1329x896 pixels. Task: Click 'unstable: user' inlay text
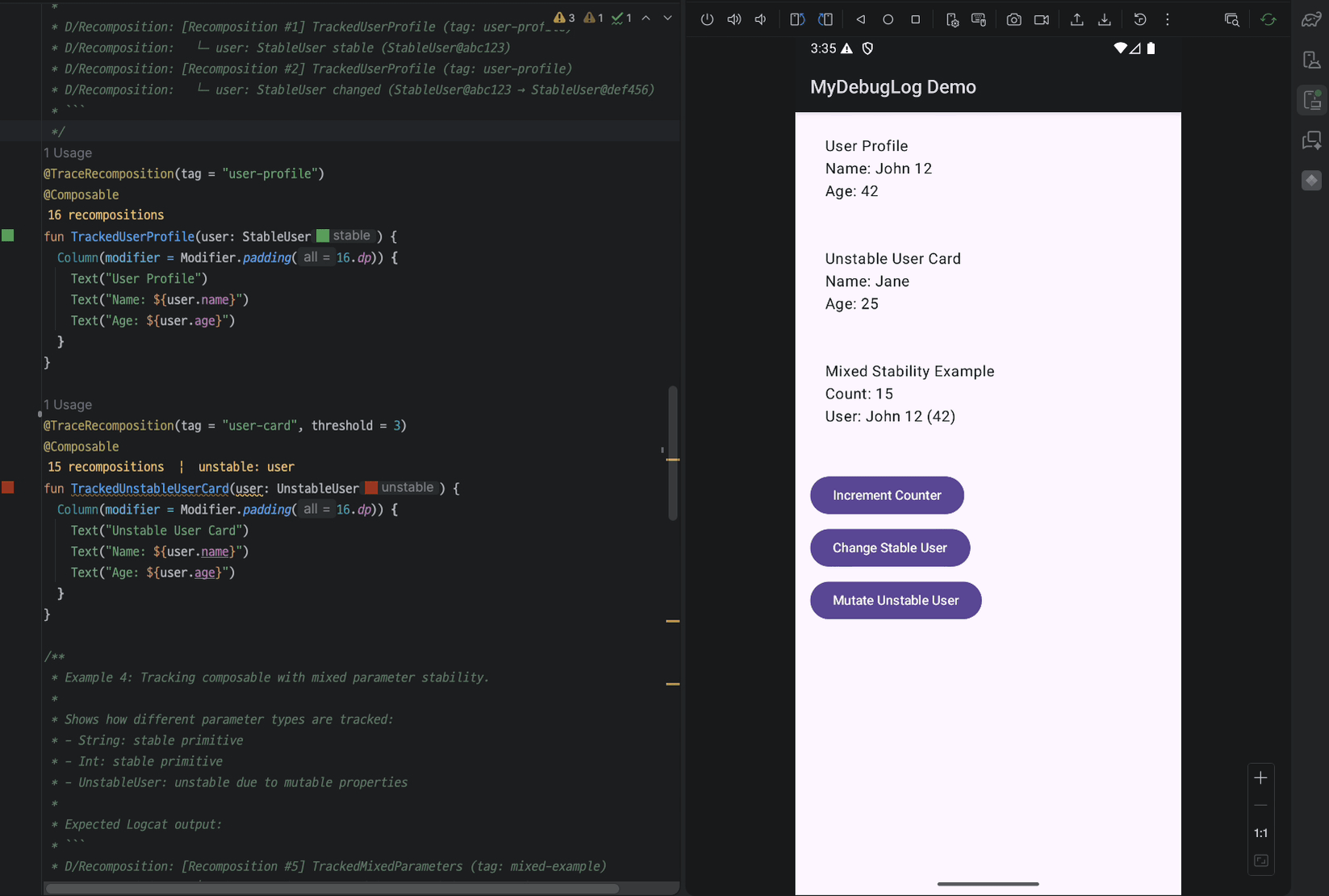(x=246, y=466)
